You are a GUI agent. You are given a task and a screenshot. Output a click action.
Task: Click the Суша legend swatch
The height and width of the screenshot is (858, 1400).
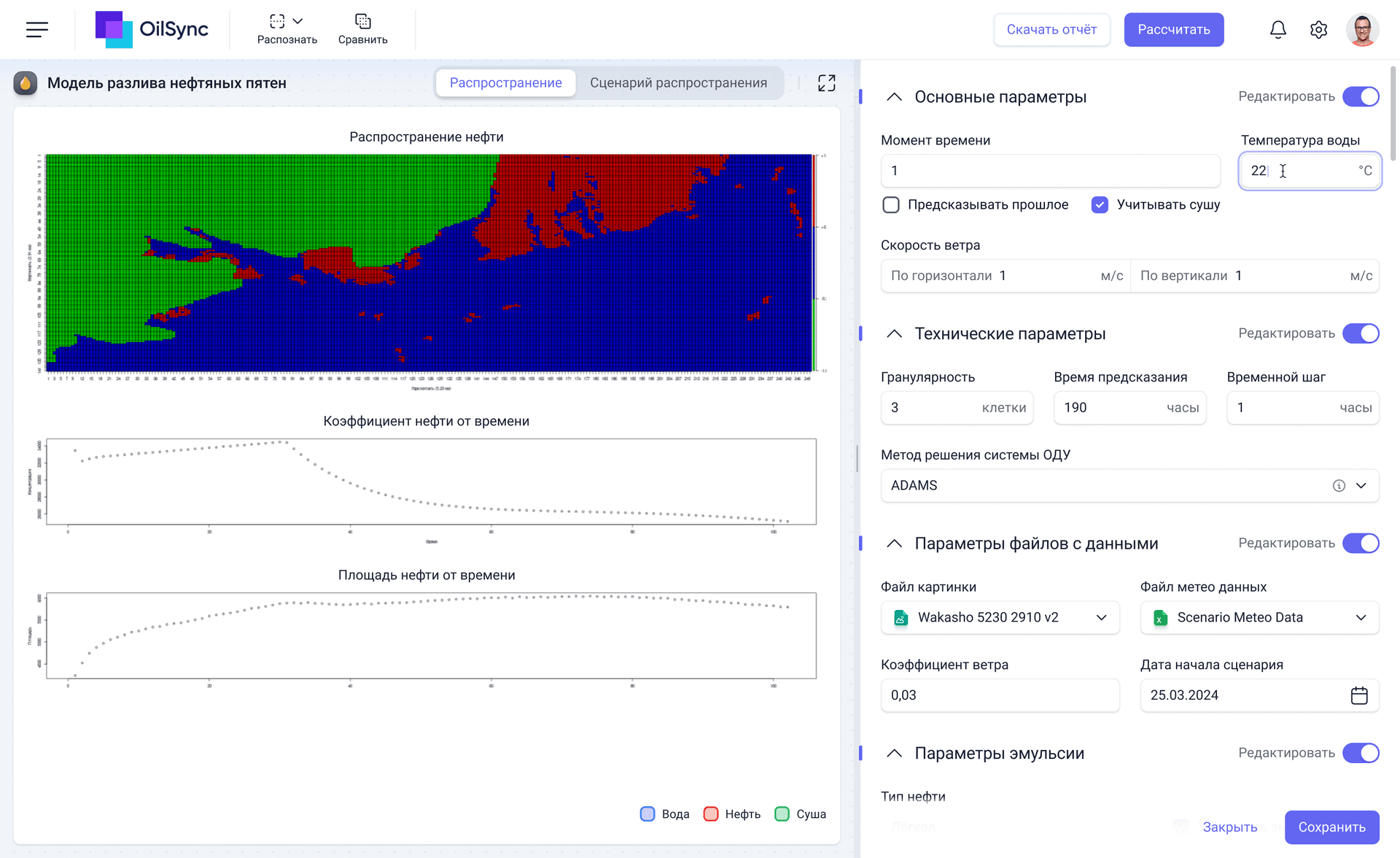point(782,814)
